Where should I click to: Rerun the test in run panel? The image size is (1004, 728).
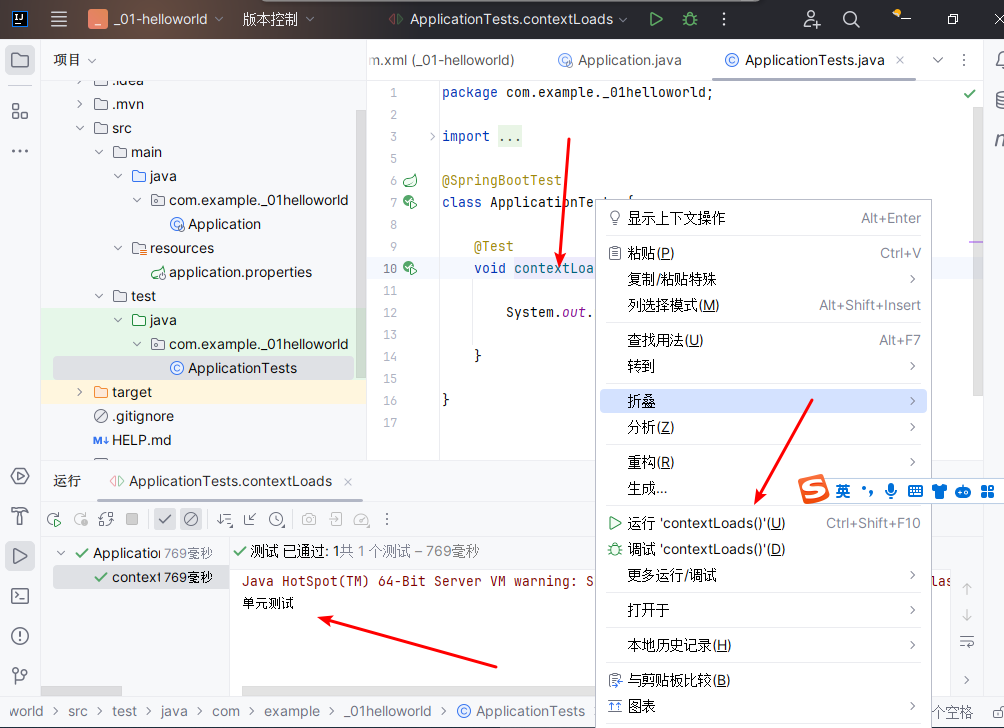(x=54, y=519)
